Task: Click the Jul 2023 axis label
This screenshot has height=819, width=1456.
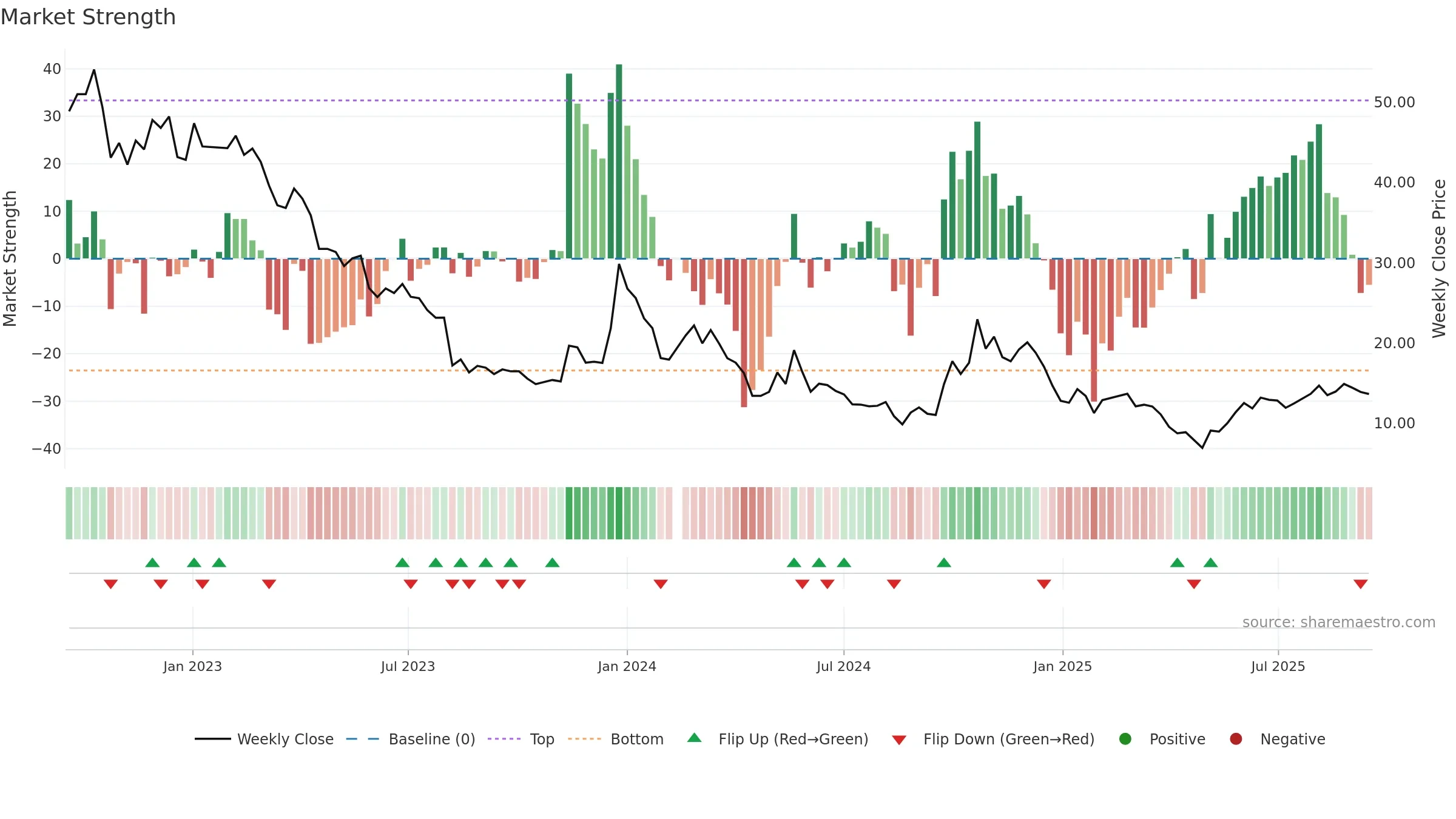Action: click(408, 666)
